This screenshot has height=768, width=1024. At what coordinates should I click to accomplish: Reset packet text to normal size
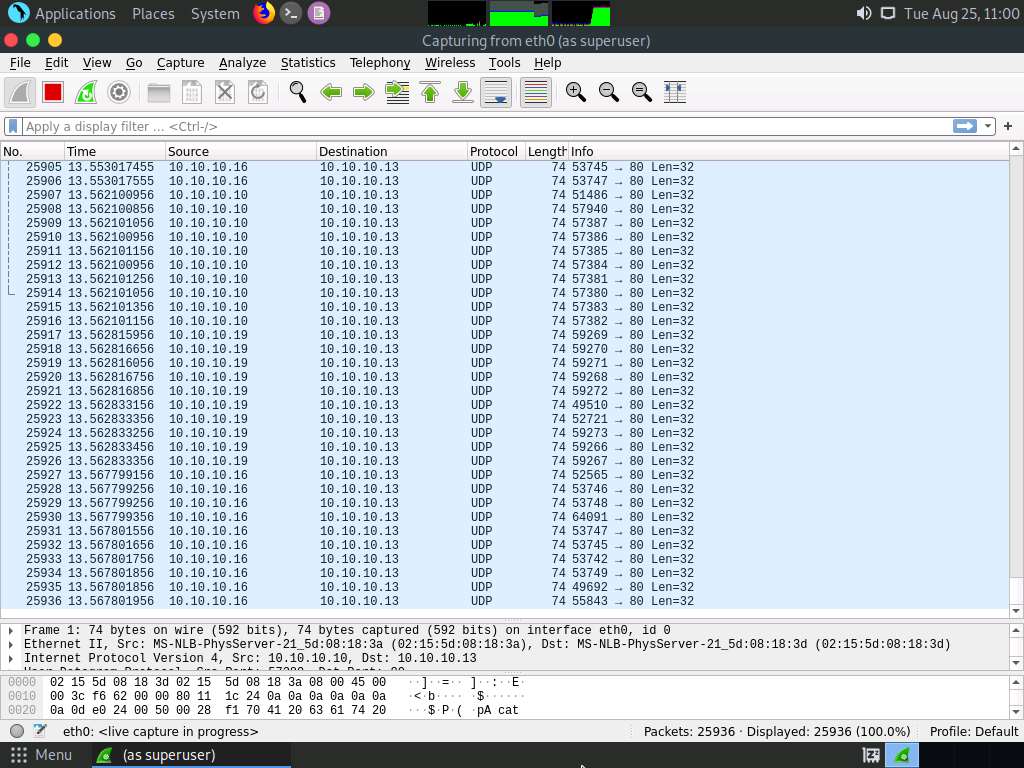(642, 92)
